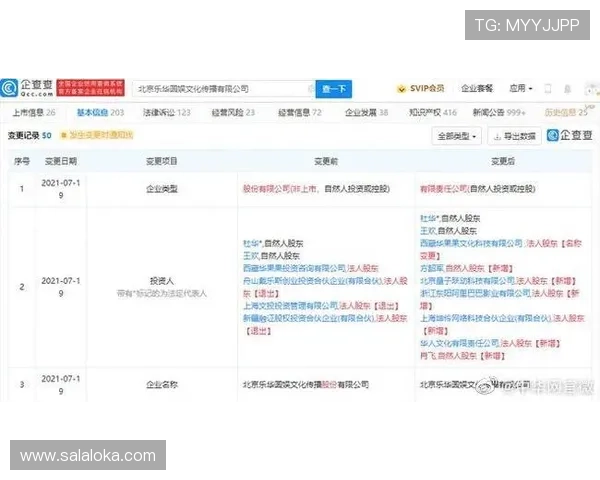Click the 企查查 Qcc.com logo at top left
Screen dimensions: 600x480
pyautogui.click(x=27, y=88)
